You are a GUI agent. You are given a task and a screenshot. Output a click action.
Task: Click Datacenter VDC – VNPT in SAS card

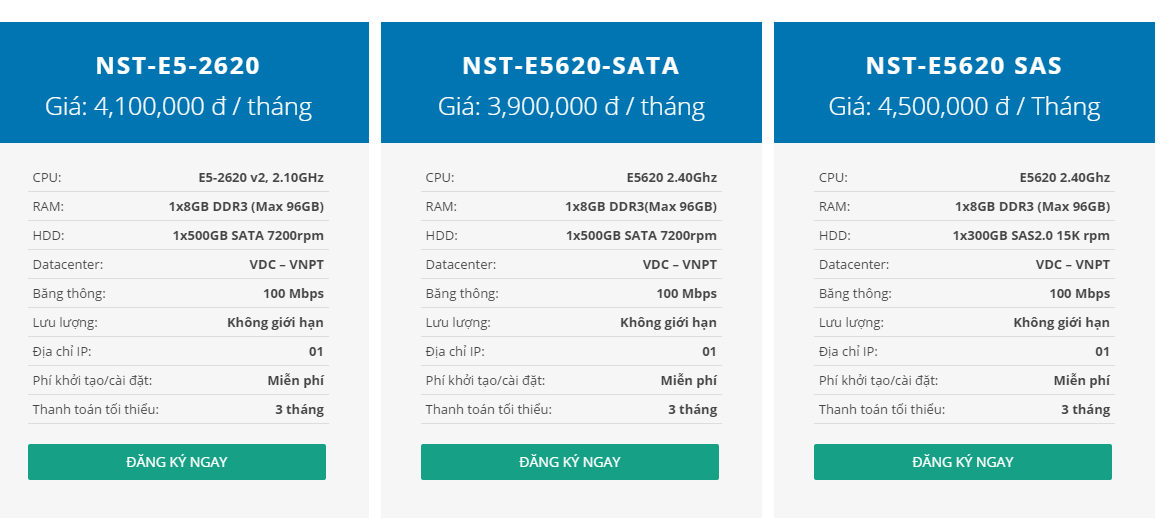click(1073, 264)
